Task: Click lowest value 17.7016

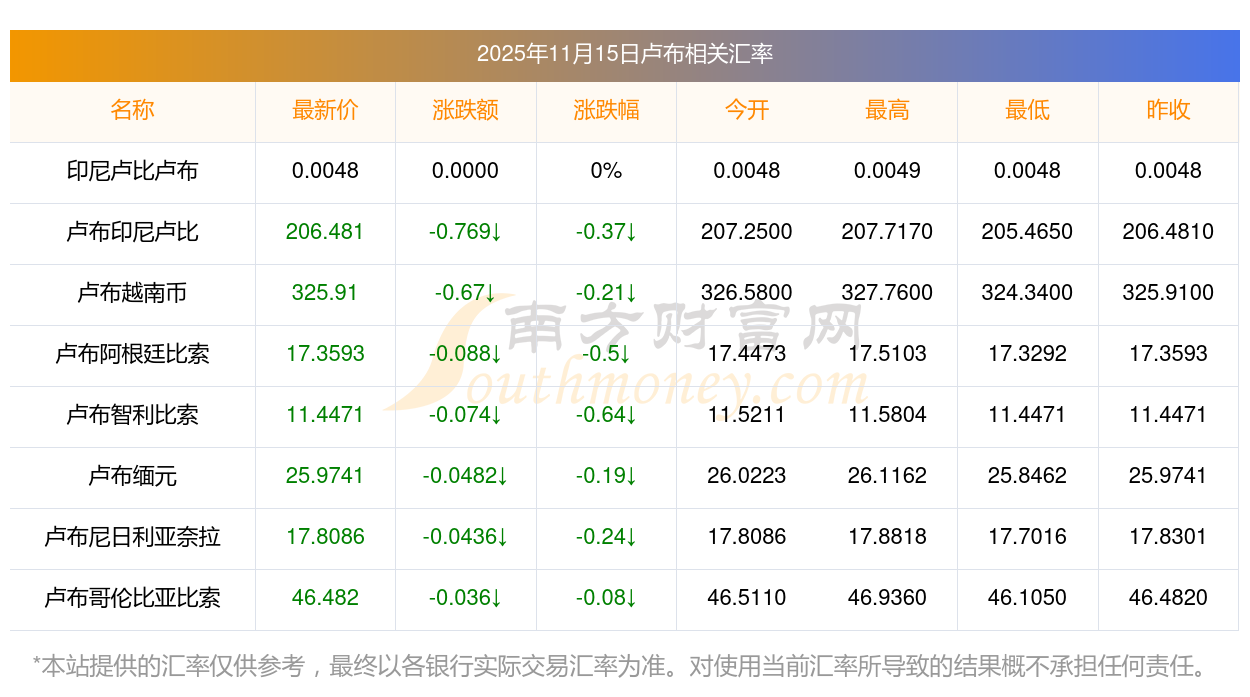Action: click(x=1028, y=537)
